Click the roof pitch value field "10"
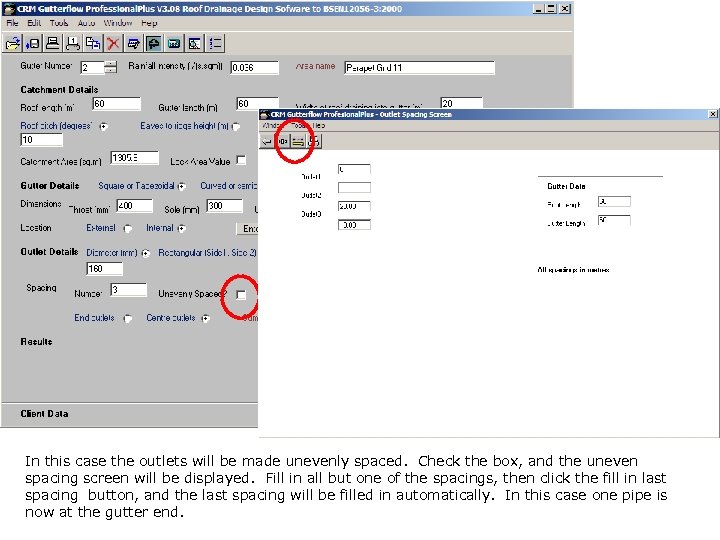The height and width of the screenshot is (540, 720). point(41,140)
